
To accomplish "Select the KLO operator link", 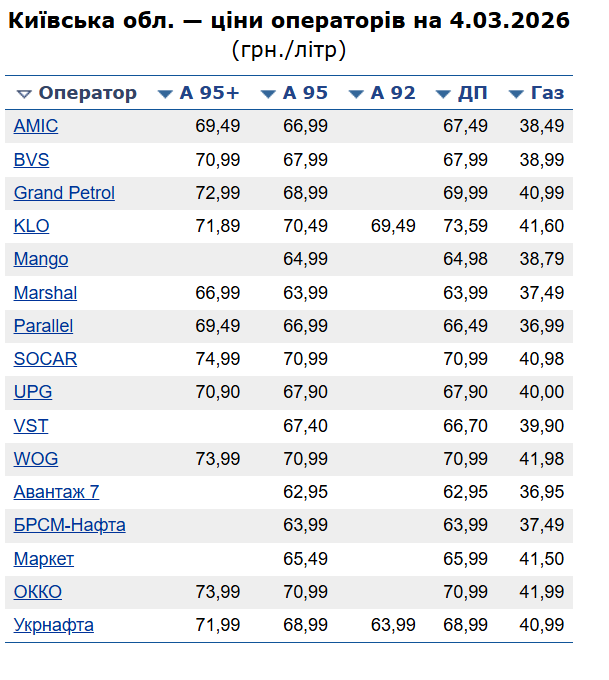I will coord(31,226).
